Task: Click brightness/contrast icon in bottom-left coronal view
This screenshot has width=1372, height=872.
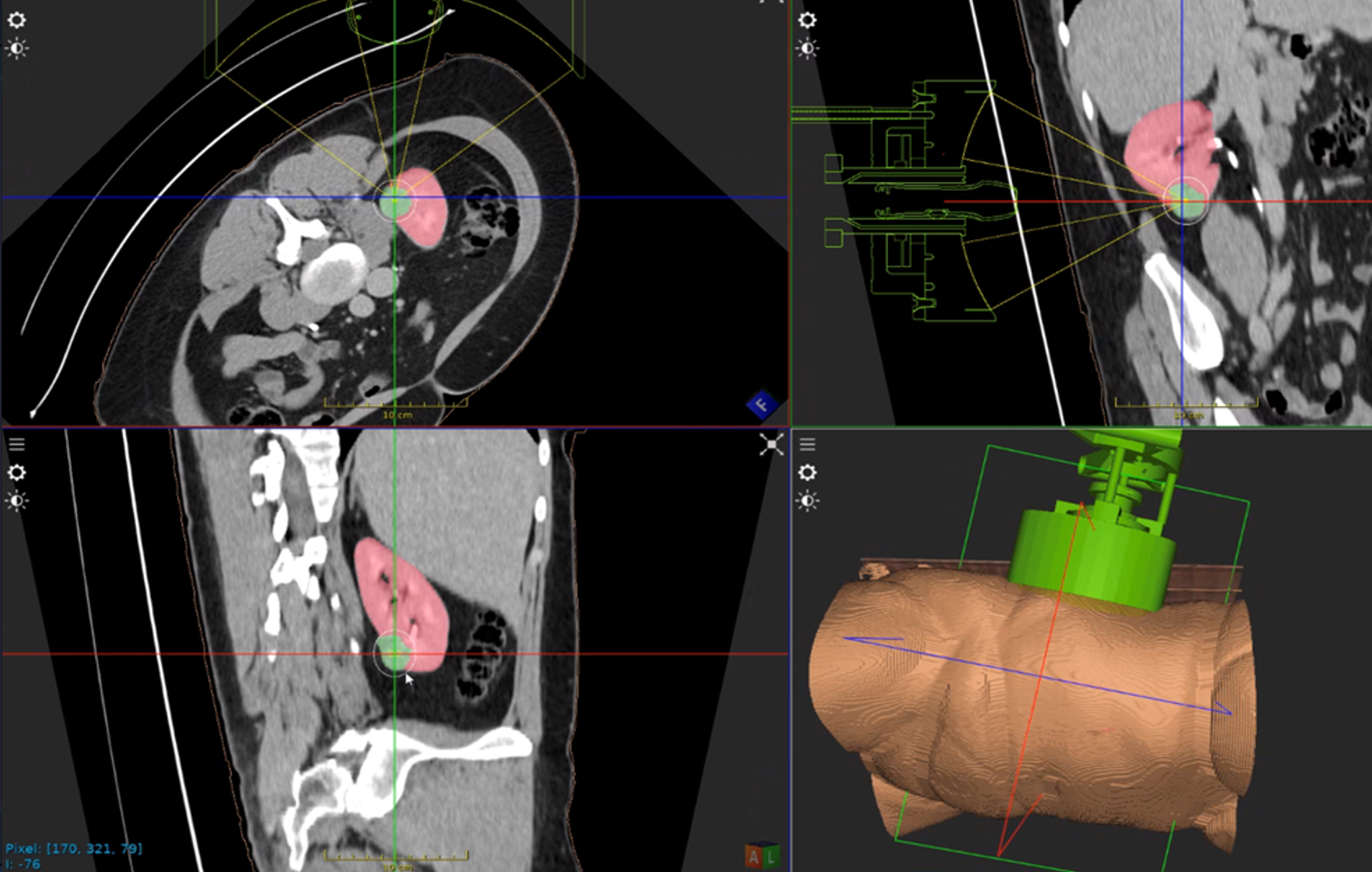Action: point(16,500)
